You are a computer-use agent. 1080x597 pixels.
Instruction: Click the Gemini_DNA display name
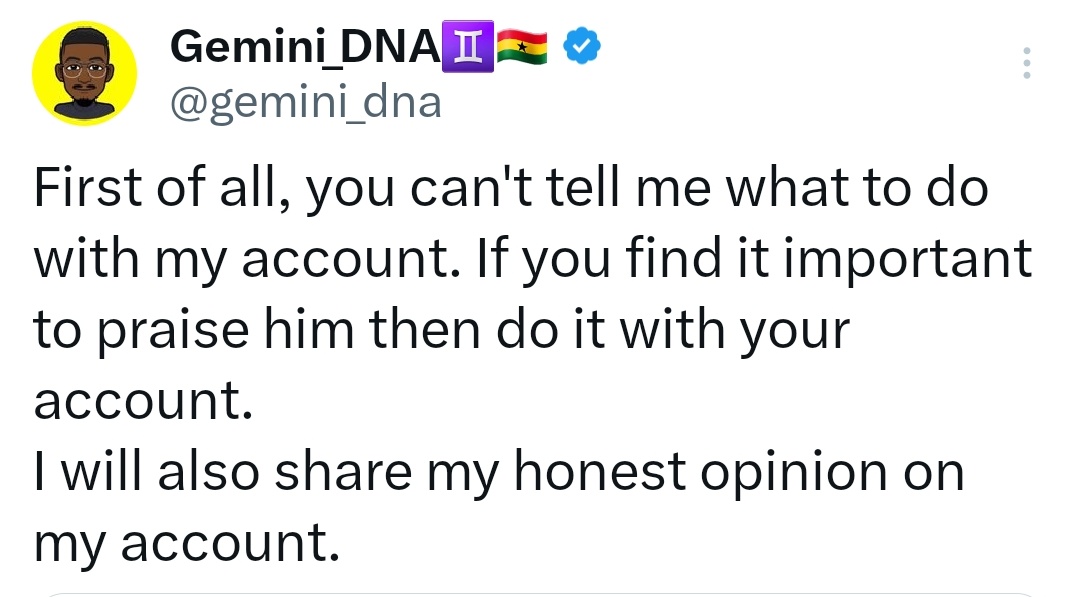(x=304, y=47)
